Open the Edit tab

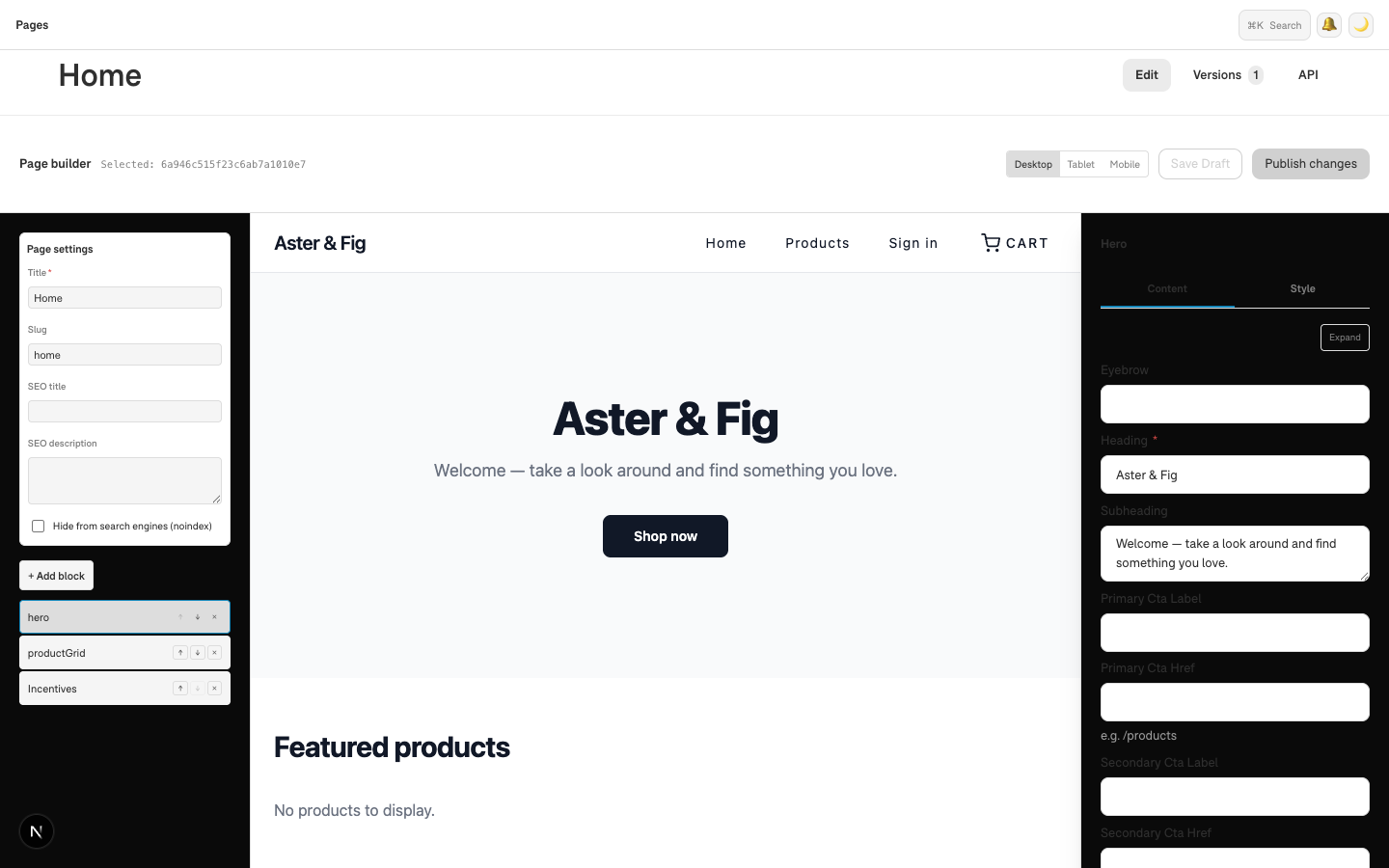point(1147,75)
